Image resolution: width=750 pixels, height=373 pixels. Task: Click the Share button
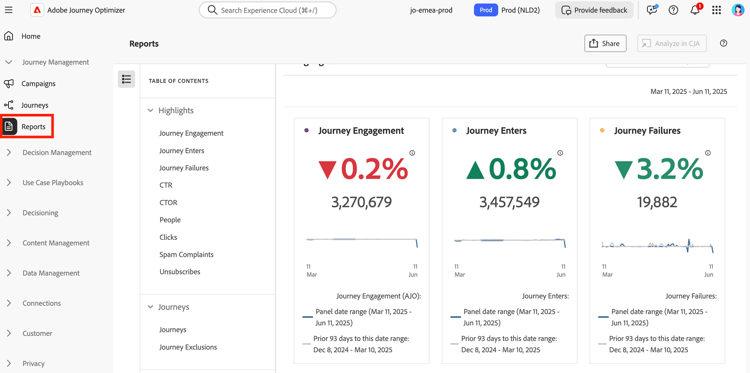[x=605, y=44]
